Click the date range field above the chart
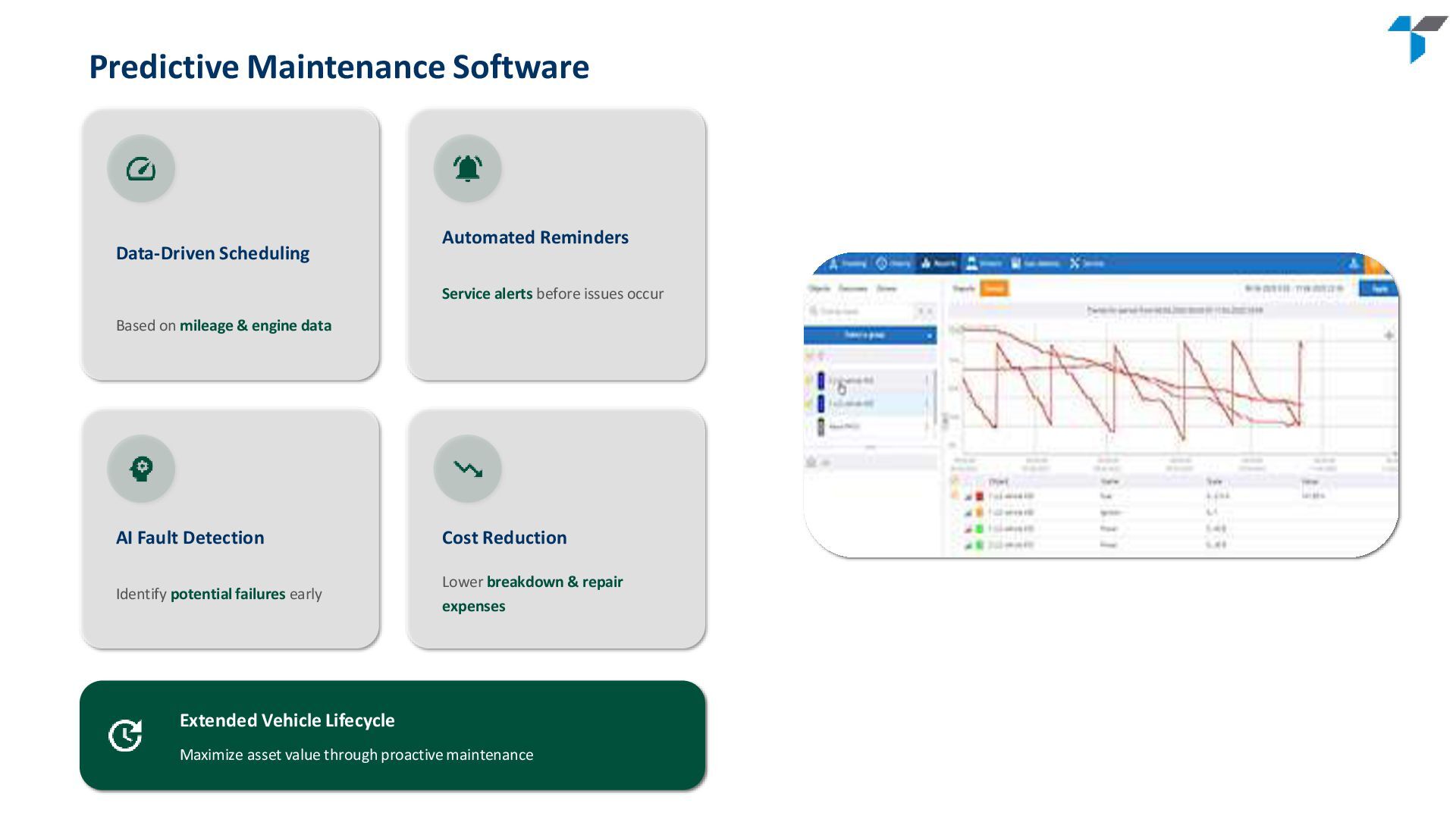The image size is (1456, 819). click(x=1293, y=288)
